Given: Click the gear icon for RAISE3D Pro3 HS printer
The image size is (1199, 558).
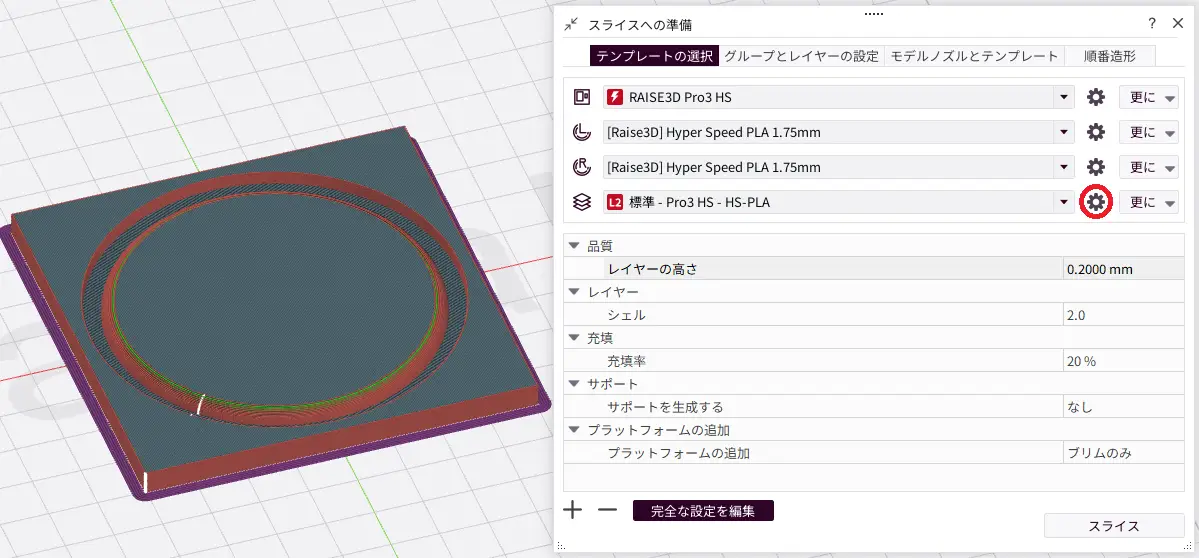Looking at the screenshot, I should (x=1096, y=97).
